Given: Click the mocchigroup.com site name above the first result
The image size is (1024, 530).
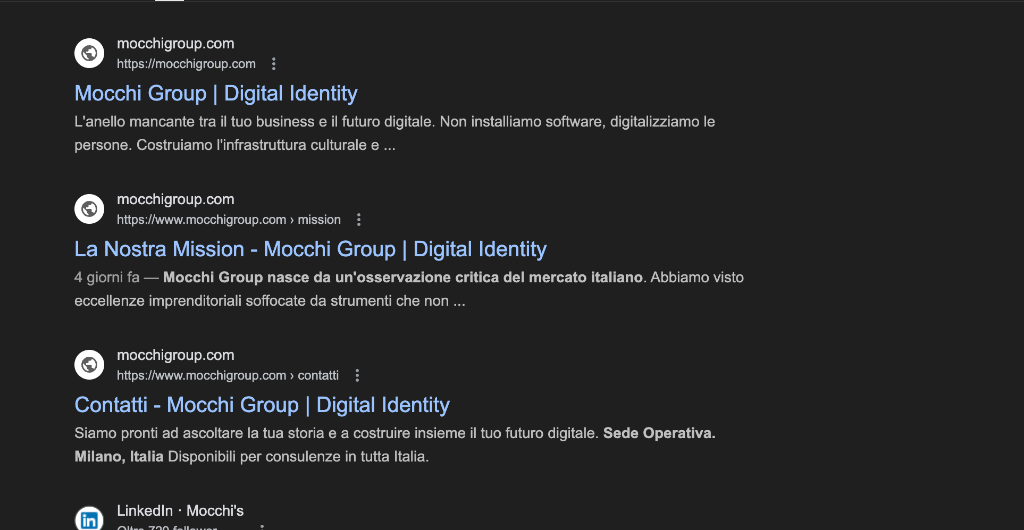Looking at the screenshot, I should (x=175, y=43).
